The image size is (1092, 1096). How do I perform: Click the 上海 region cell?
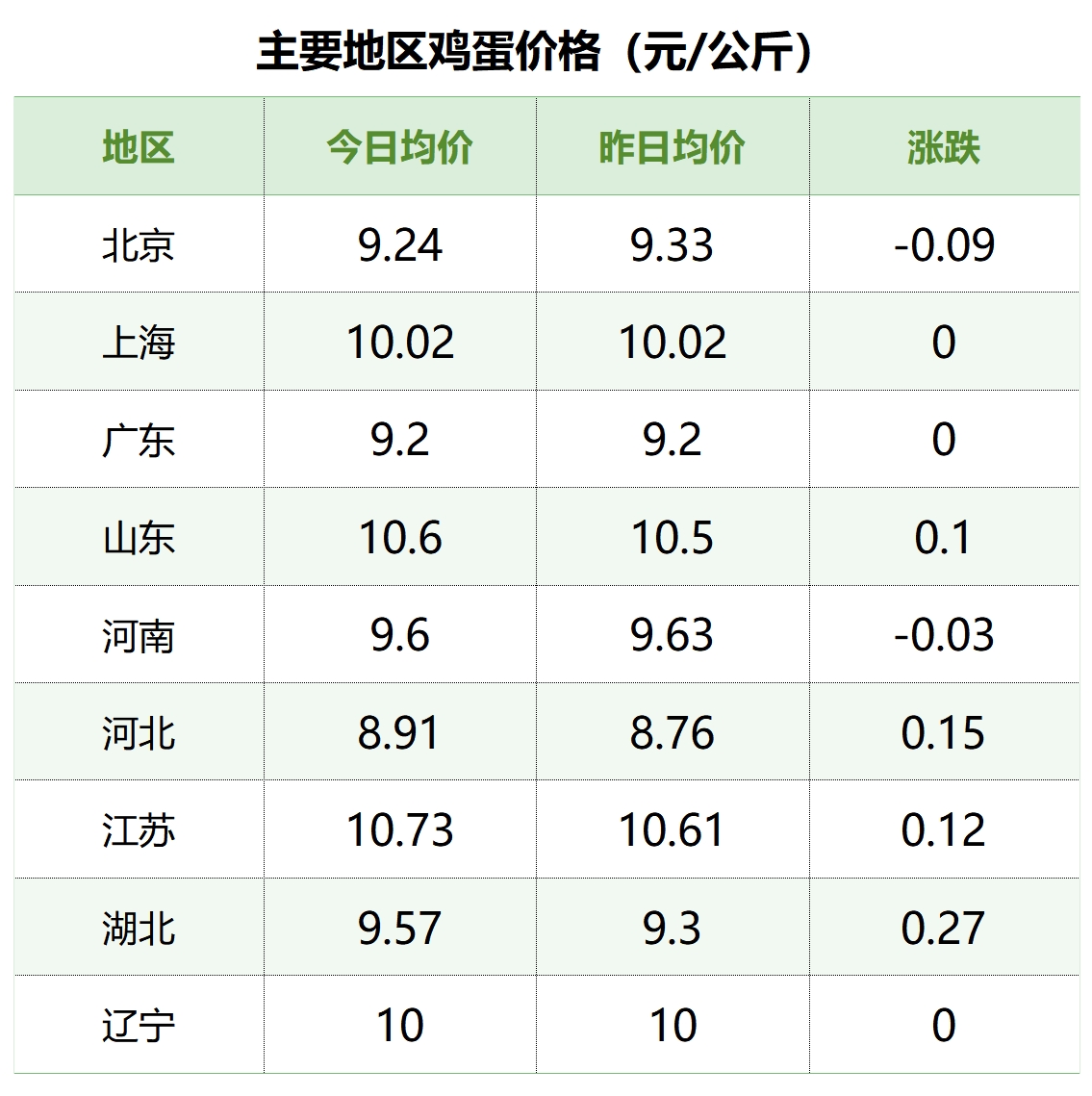tap(139, 343)
